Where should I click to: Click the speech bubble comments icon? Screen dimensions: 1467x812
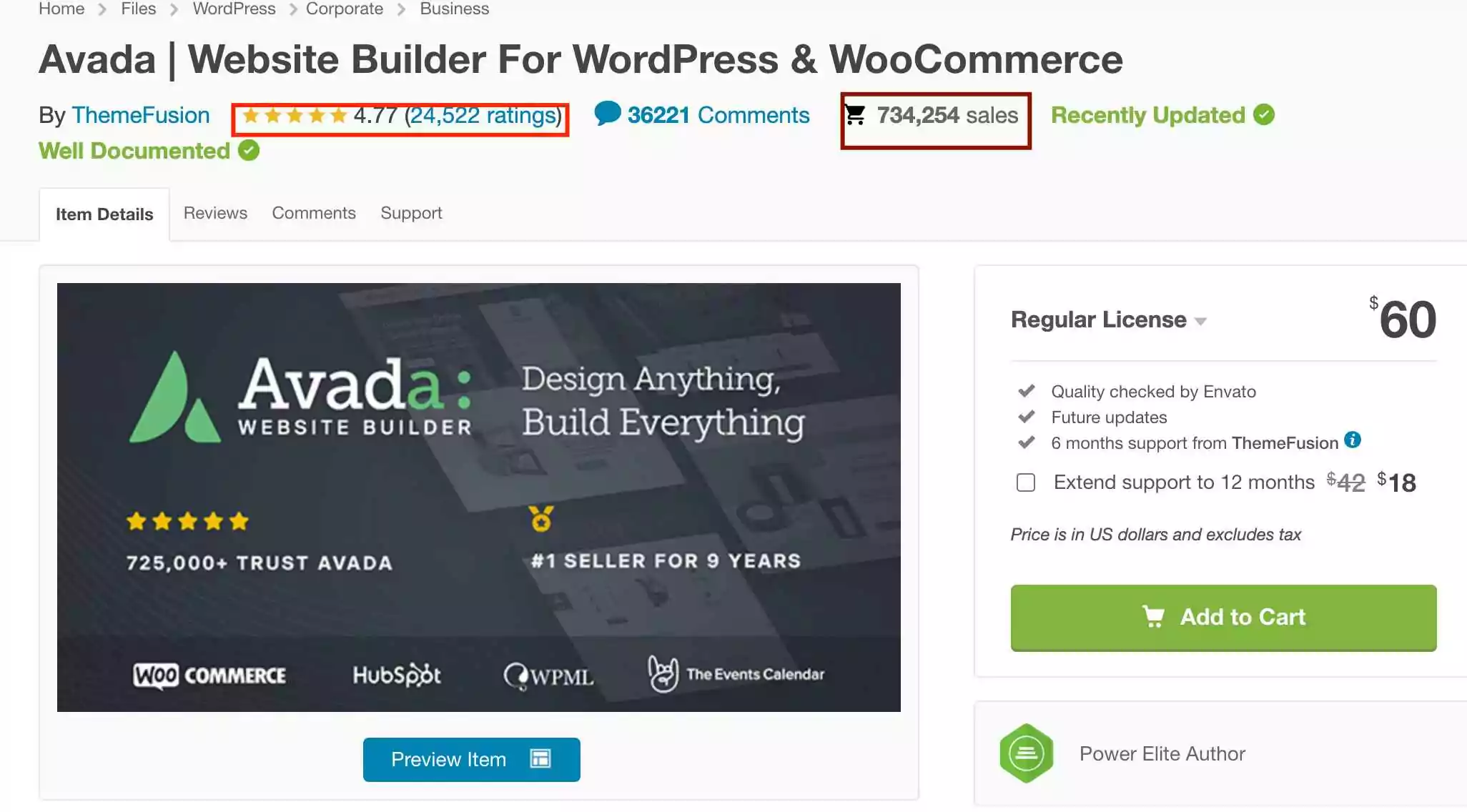pos(608,114)
